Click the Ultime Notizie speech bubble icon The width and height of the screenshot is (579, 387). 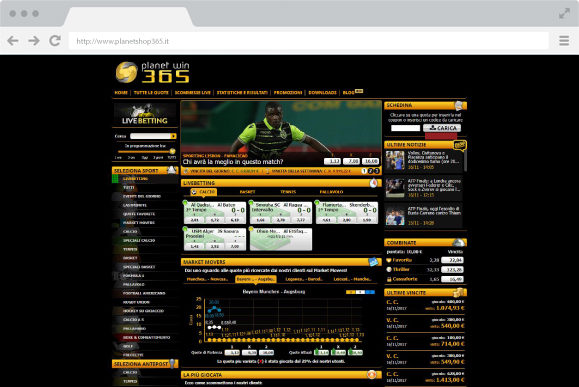[x=460, y=145]
